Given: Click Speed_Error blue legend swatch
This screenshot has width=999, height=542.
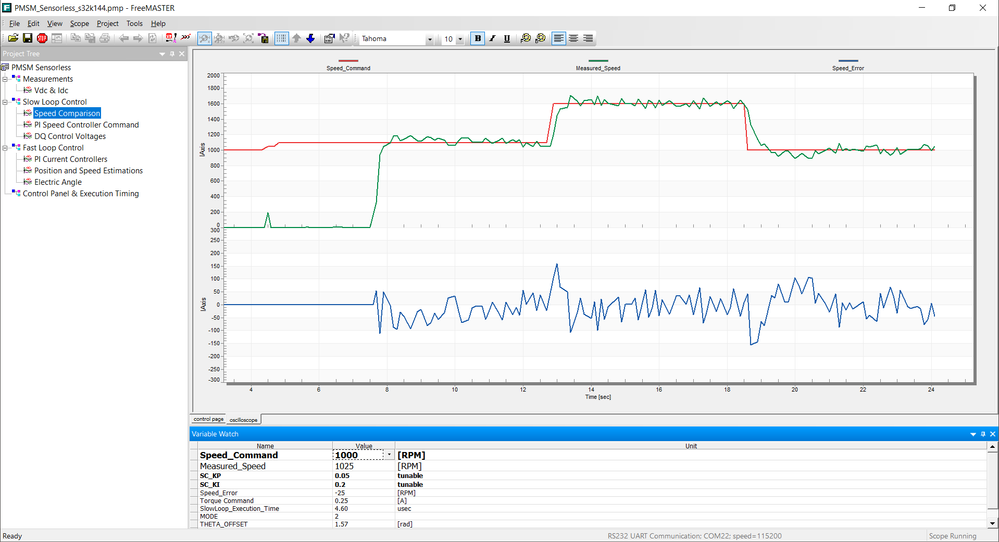Looking at the screenshot, I should [848, 61].
